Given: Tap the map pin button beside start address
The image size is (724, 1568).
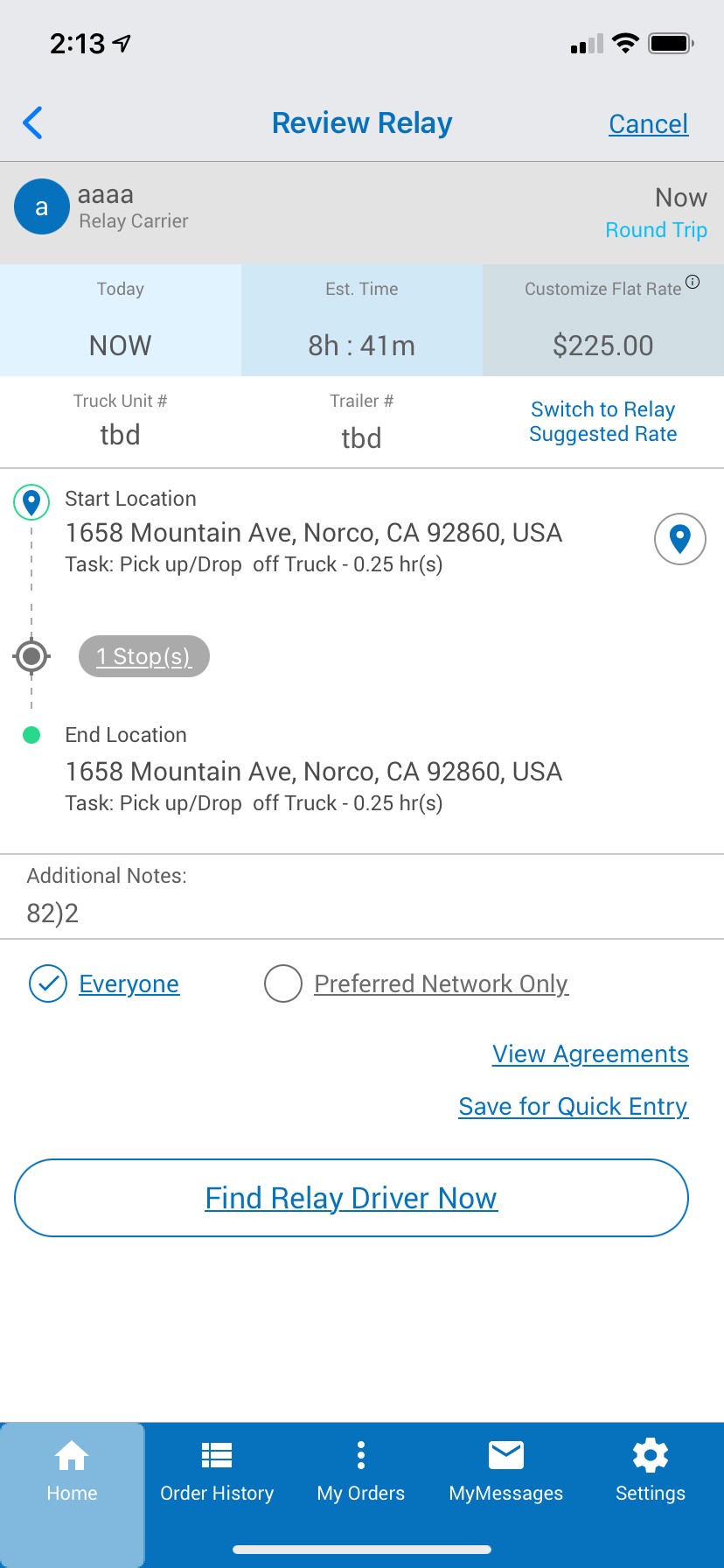Looking at the screenshot, I should pyautogui.click(x=679, y=539).
